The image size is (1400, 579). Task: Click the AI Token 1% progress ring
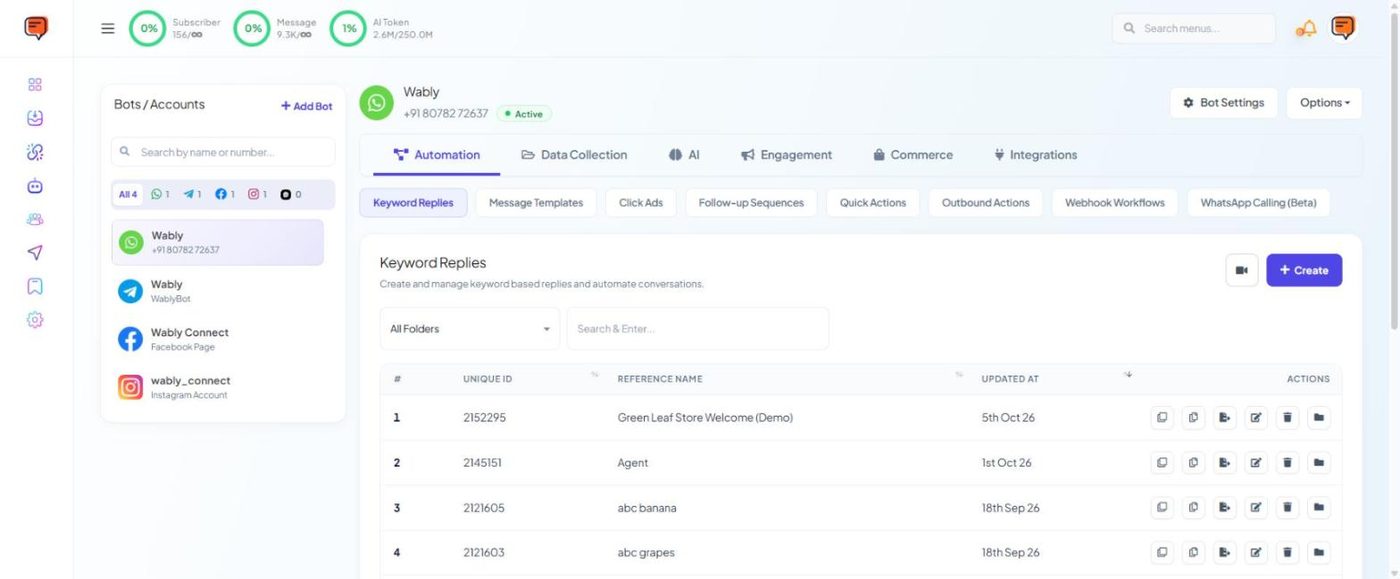click(348, 28)
